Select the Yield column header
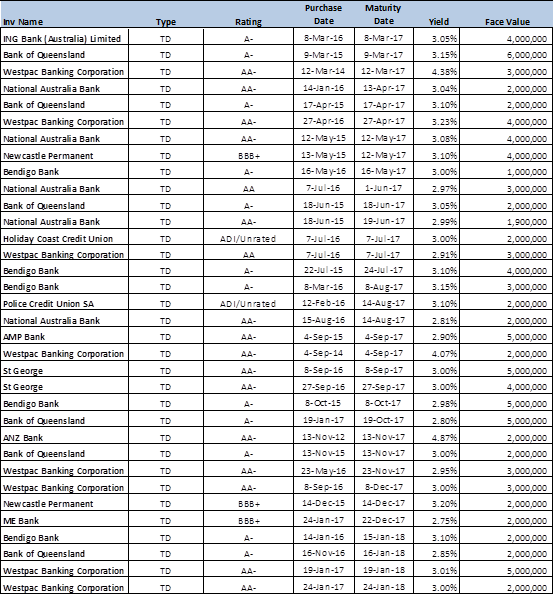Viewport: 554px width, 595px height. pos(439,22)
